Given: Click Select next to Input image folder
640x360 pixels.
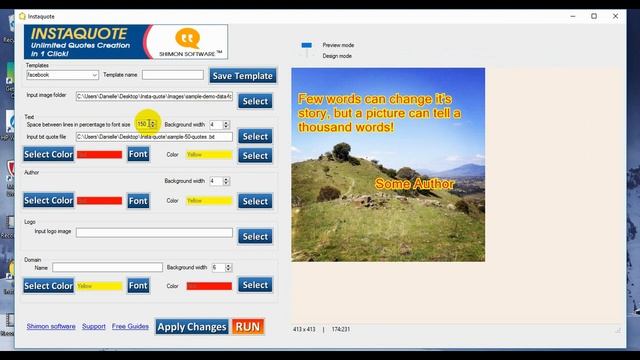Looking at the screenshot, I should point(255,101).
